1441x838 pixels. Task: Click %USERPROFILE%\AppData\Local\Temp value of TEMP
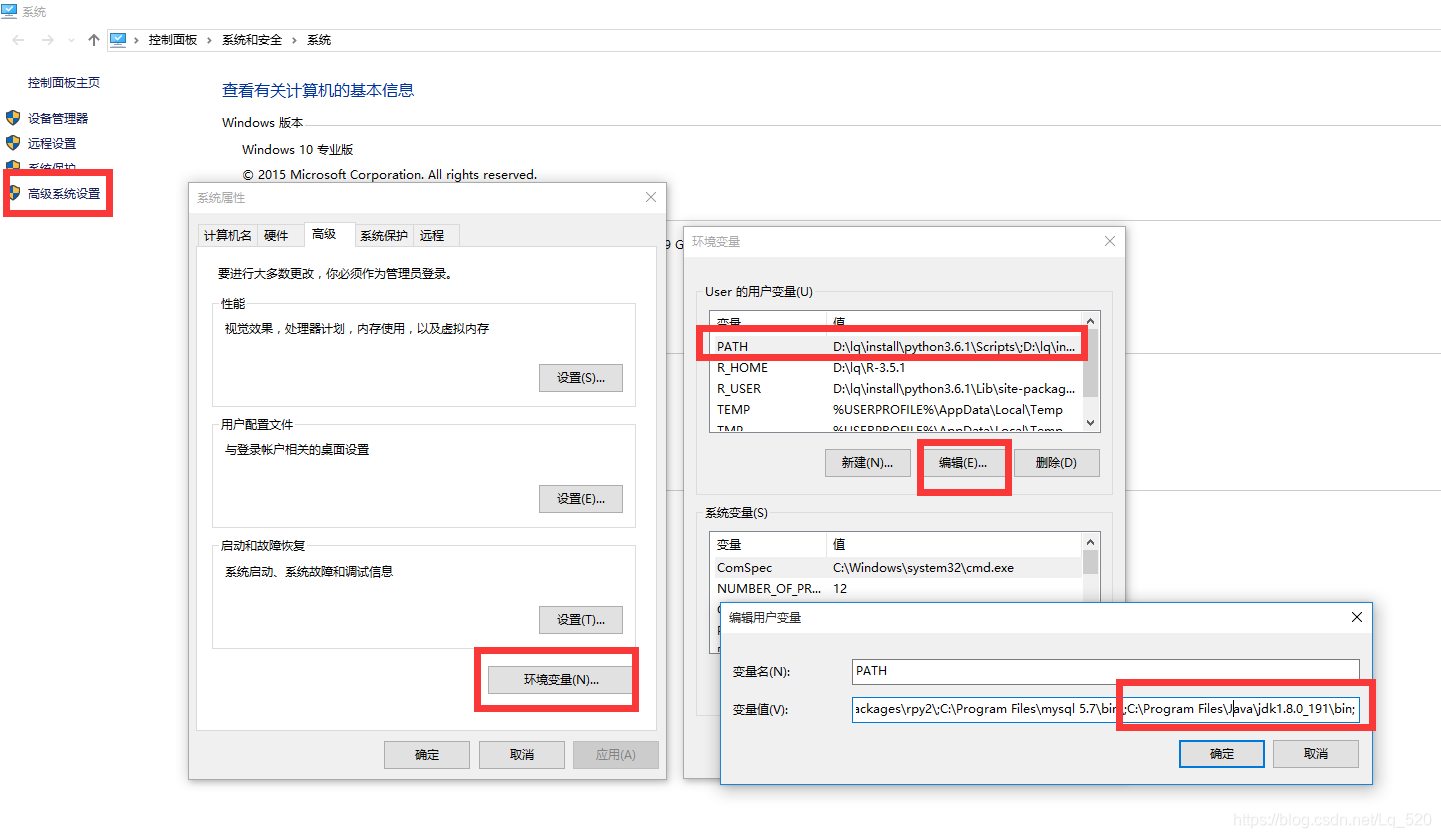click(947, 410)
